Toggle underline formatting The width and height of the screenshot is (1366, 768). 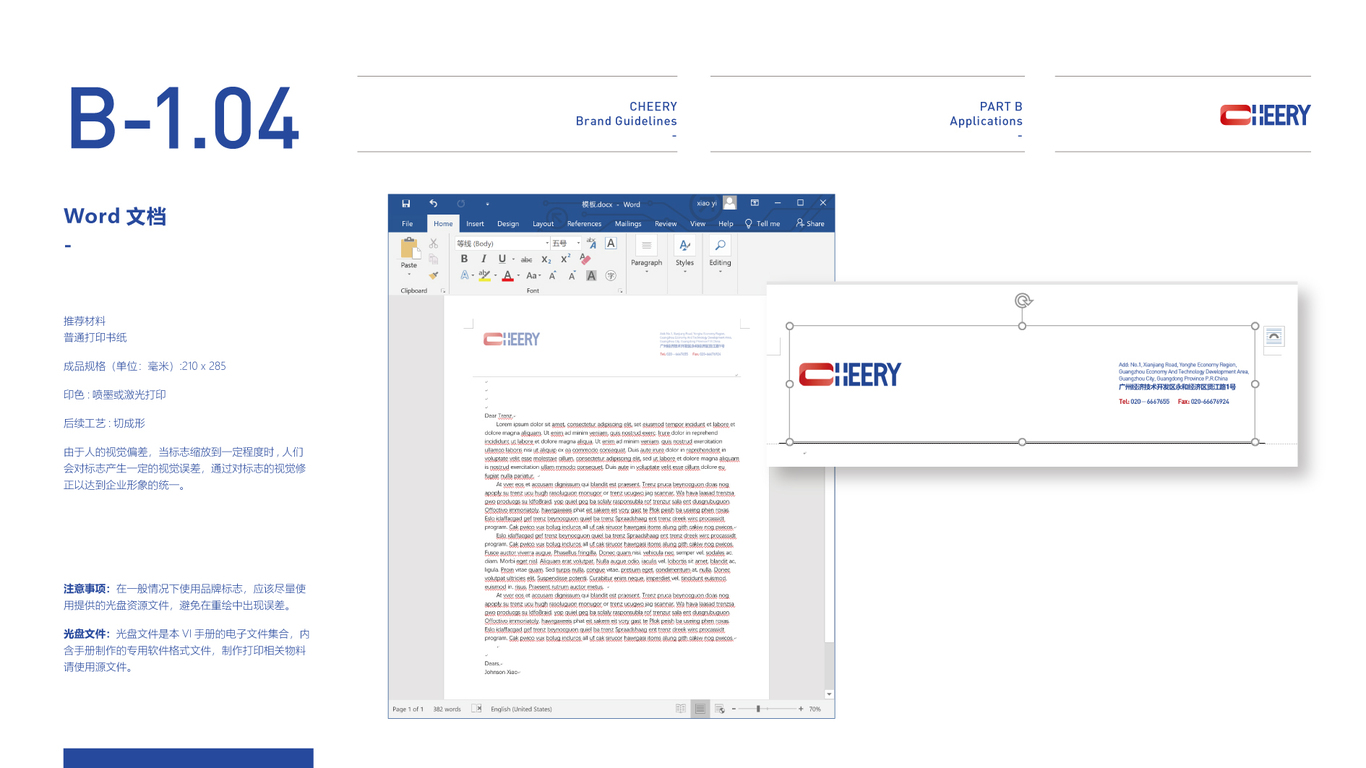tap(502, 259)
